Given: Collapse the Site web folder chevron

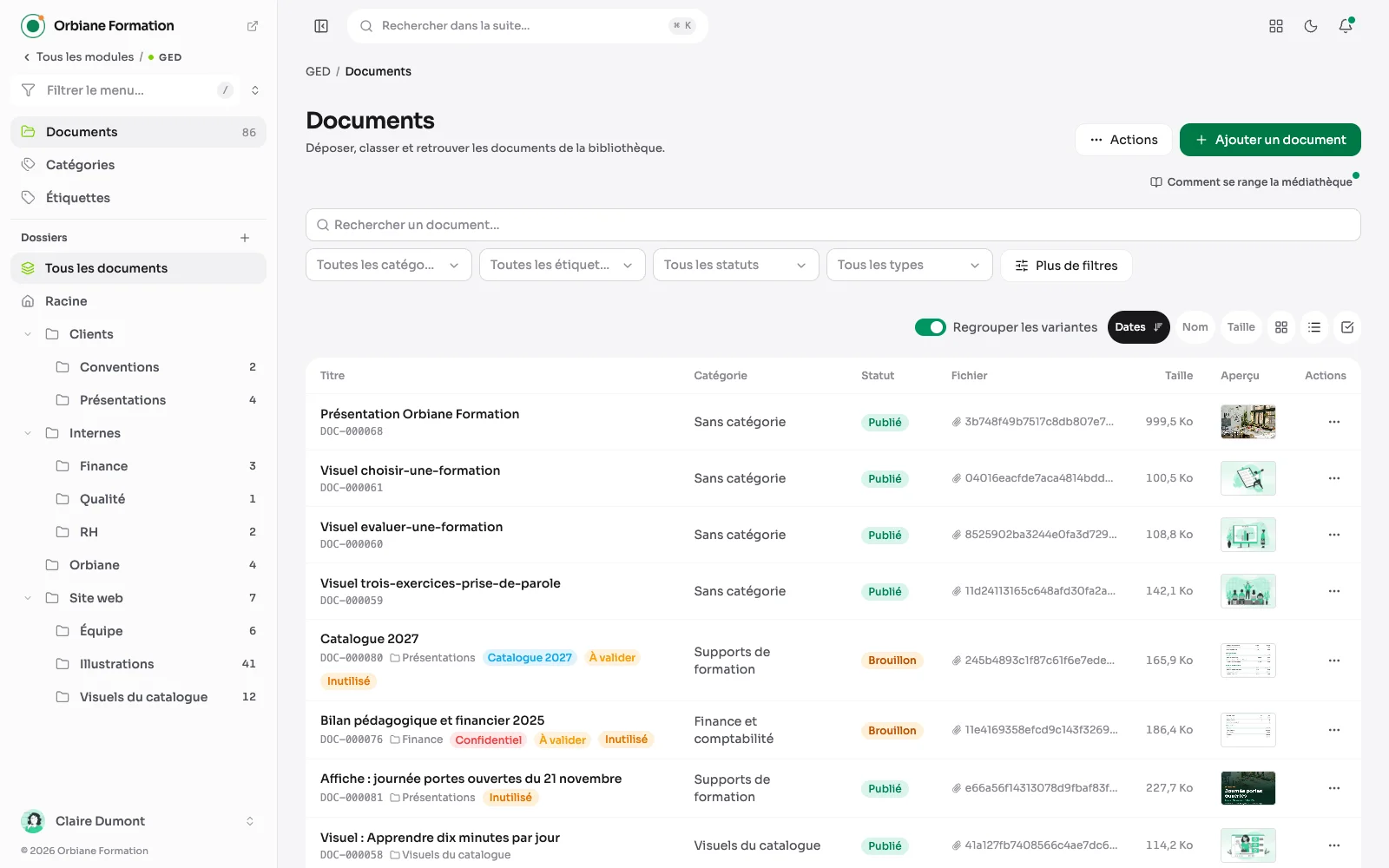Looking at the screenshot, I should pyautogui.click(x=28, y=598).
